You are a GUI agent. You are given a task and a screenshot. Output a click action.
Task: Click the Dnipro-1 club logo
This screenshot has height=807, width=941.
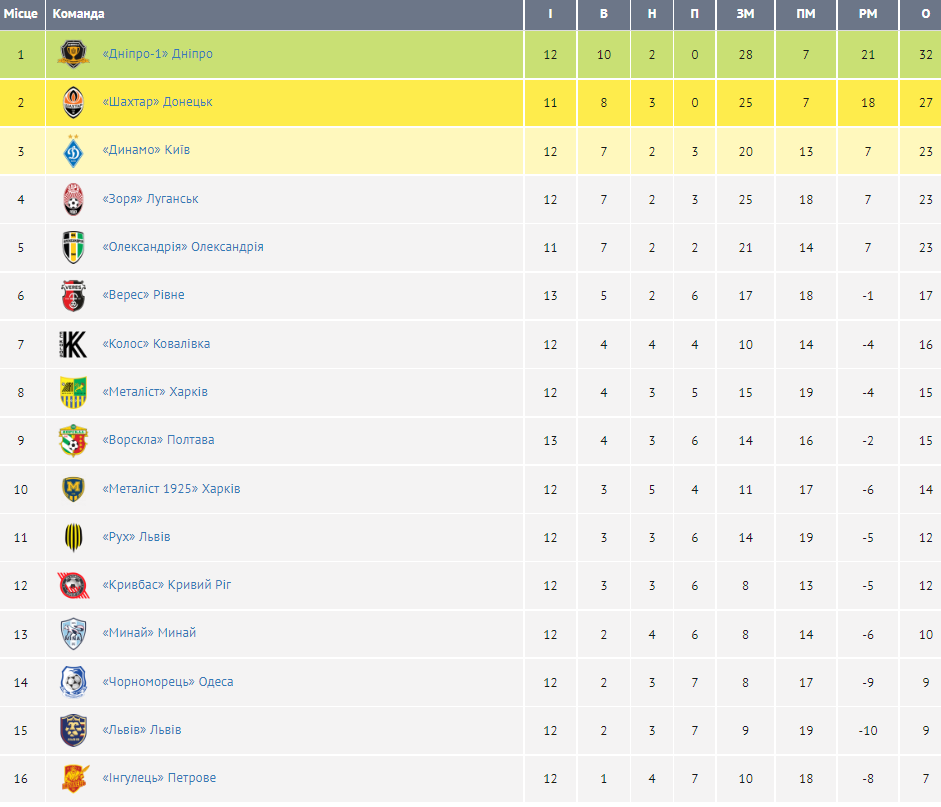click(x=74, y=54)
